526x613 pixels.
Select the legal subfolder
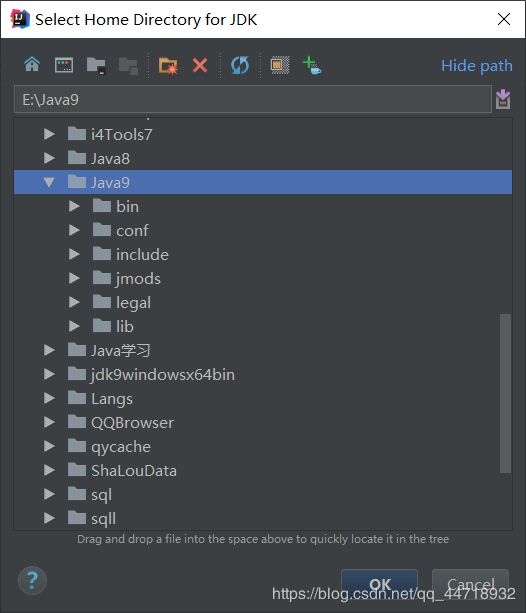[x=263, y=302]
